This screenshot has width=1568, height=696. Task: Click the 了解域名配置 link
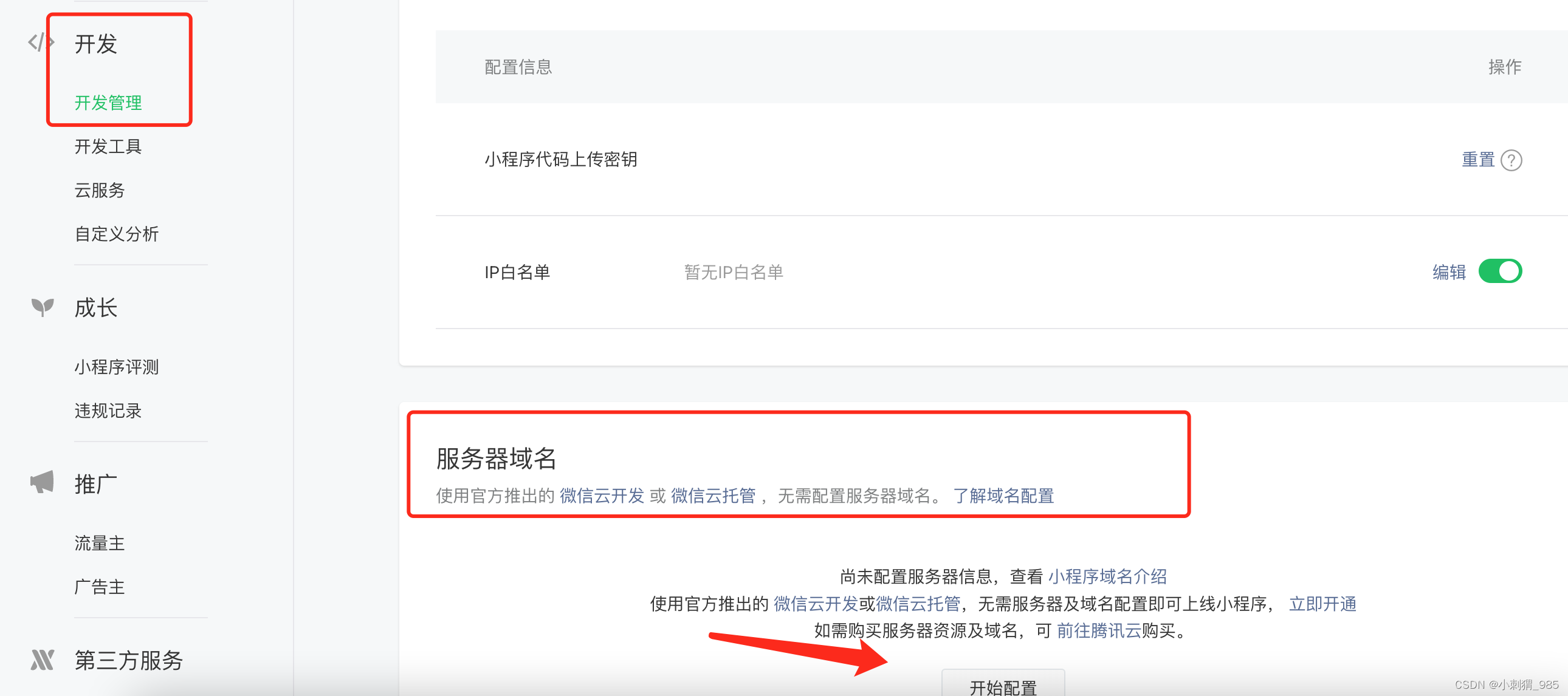(x=1003, y=496)
